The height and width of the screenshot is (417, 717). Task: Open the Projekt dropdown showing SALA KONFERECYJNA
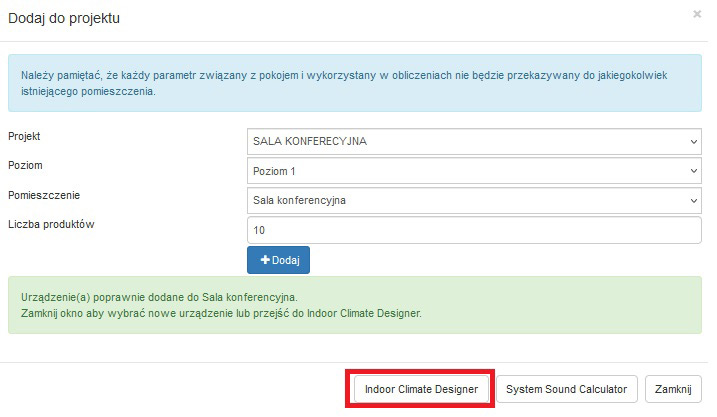coord(474,141)
